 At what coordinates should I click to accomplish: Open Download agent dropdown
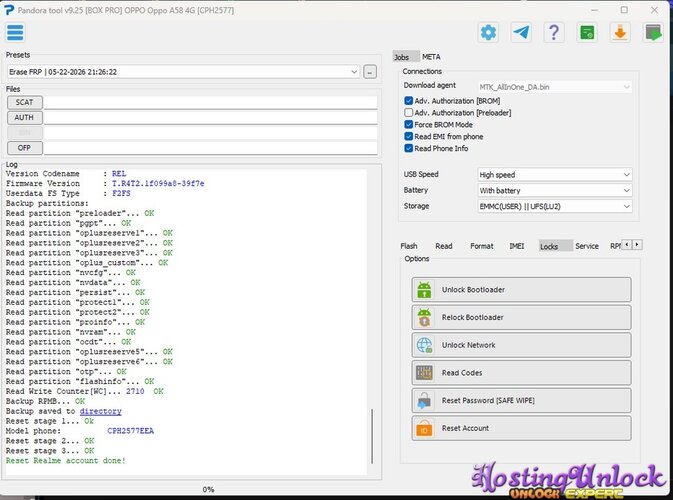tap(555, 87)
